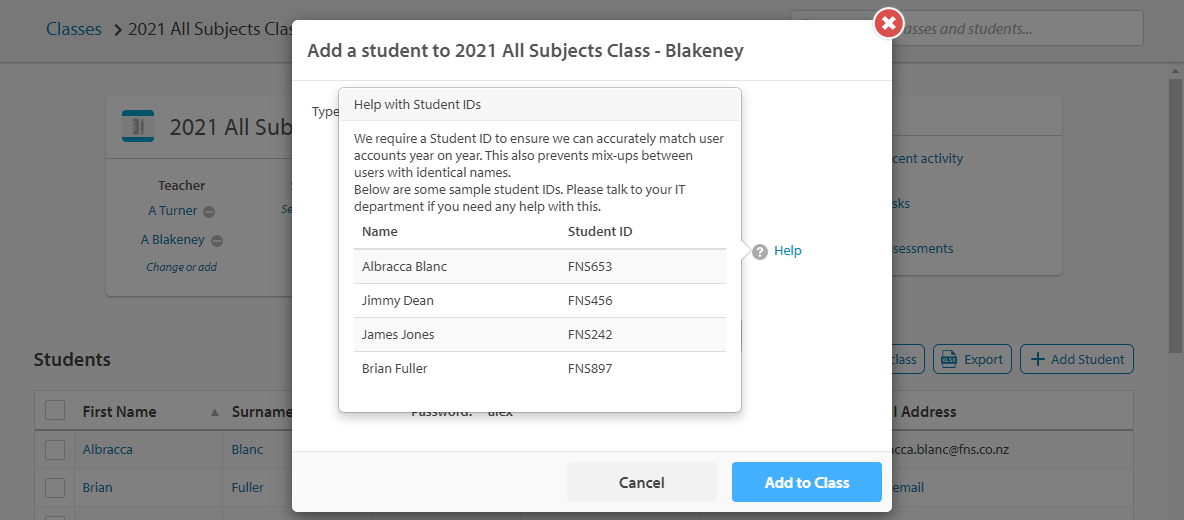Click the Help question mark icon
This screenshot has height=520, width=1184.
[760, 251]
